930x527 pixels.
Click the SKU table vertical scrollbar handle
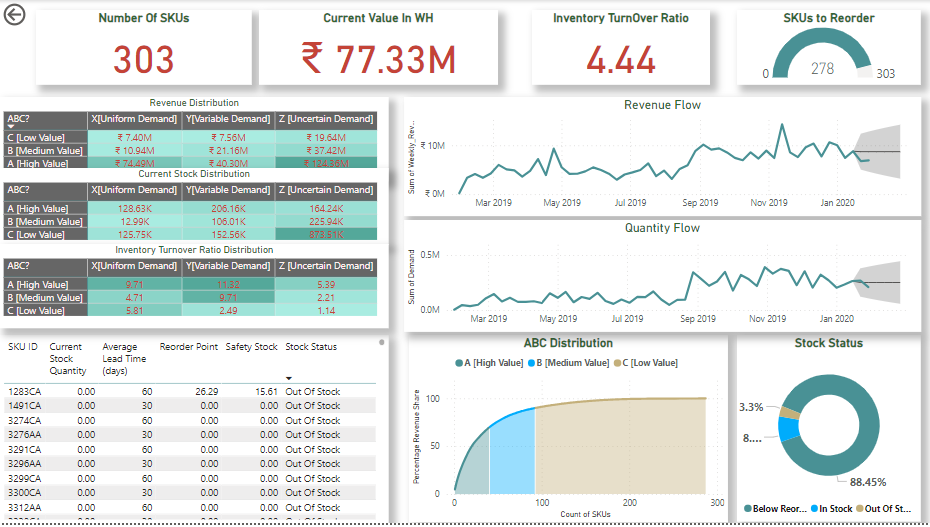(x=381, y=342)
